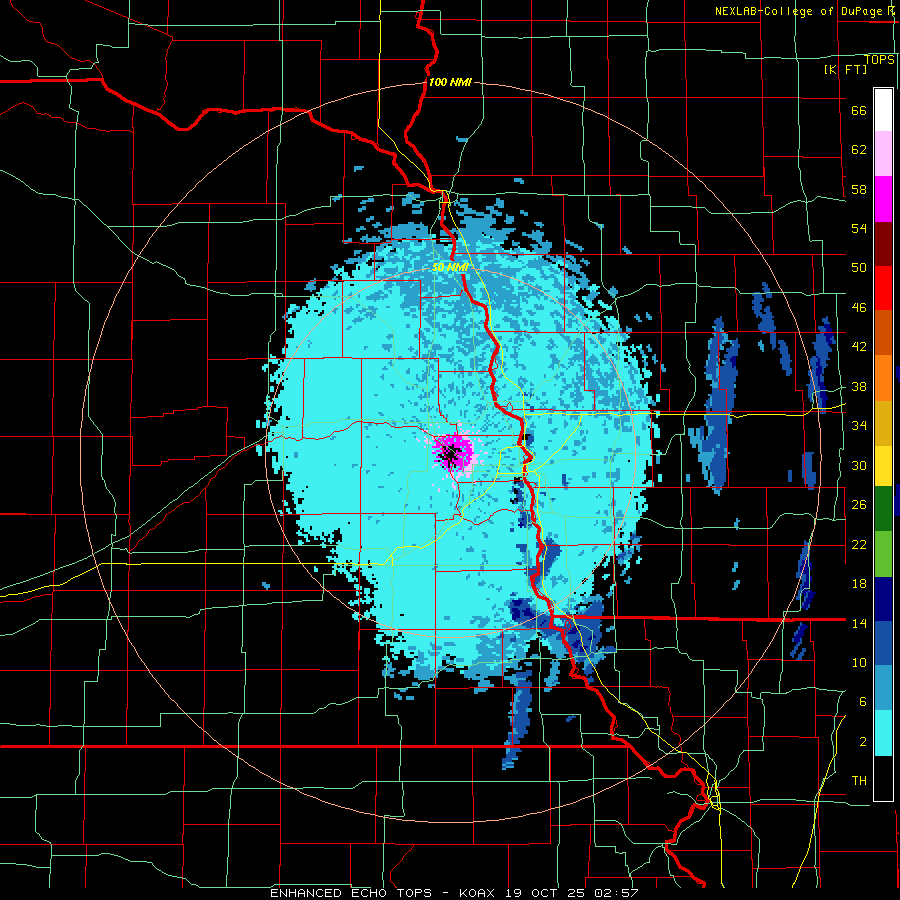Click the '02:57' timestamp text
This screenshot has height=900, width=900.
click(x=616, y=893)
